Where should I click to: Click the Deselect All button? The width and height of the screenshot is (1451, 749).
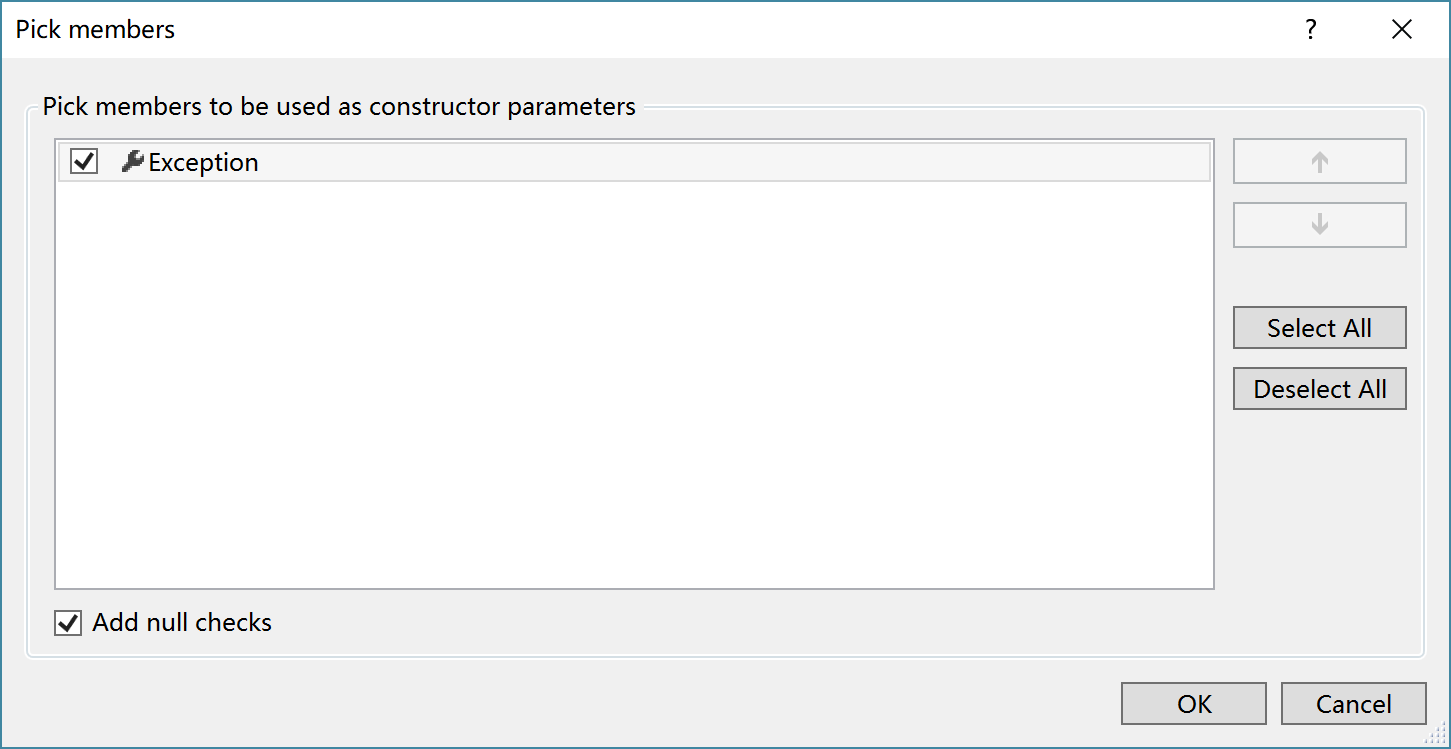point(1319,389)
